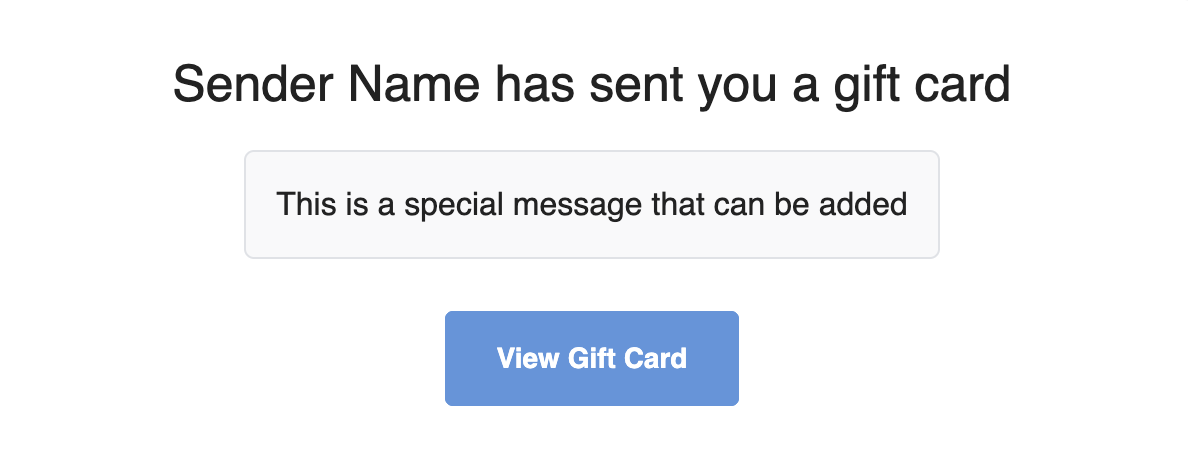Click "Gift" on the blue button

click(593, 358)
